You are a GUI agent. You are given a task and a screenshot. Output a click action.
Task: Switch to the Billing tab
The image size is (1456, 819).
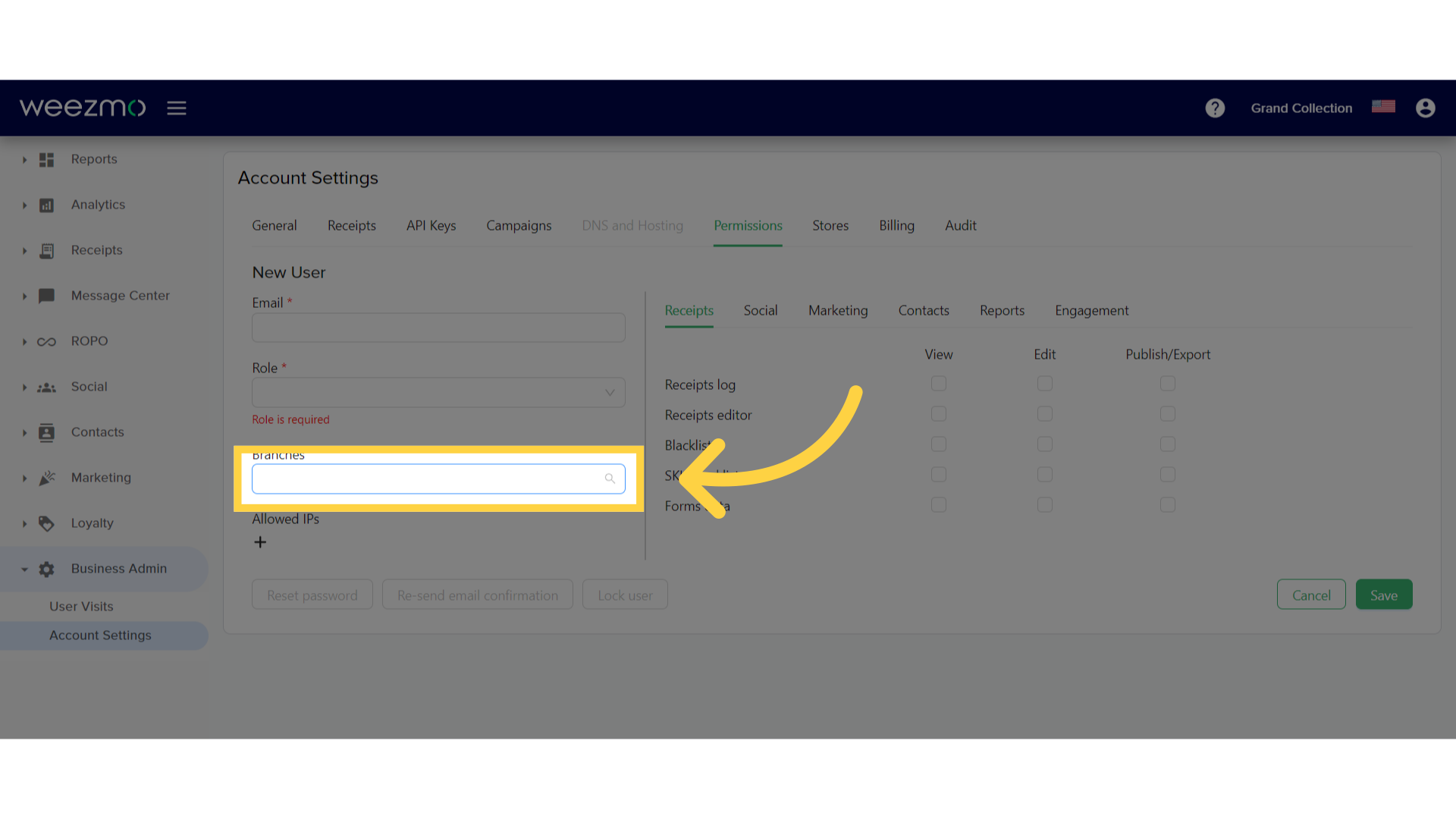[896, 225]
